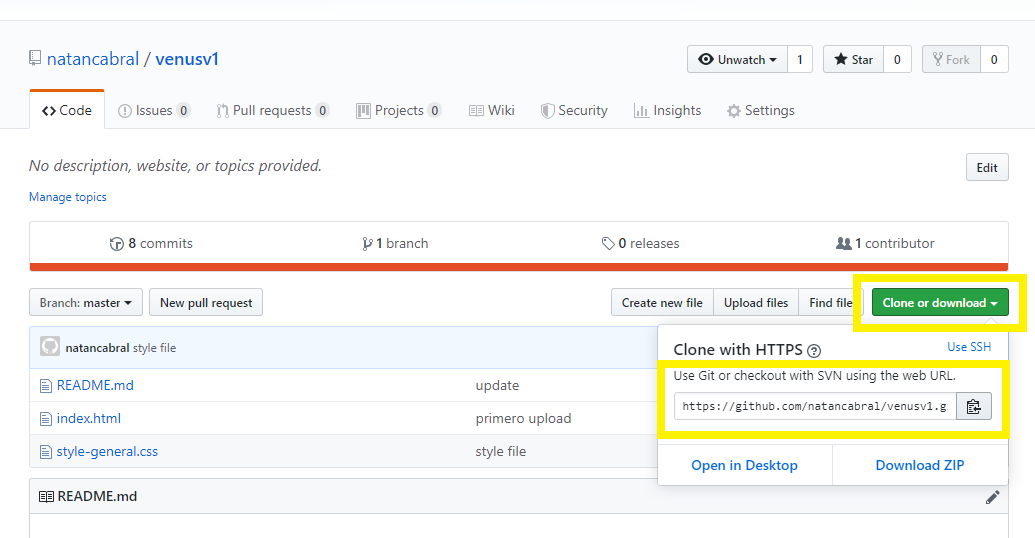
Task: Open the index.html file
Action: click(x=88, y=418)
